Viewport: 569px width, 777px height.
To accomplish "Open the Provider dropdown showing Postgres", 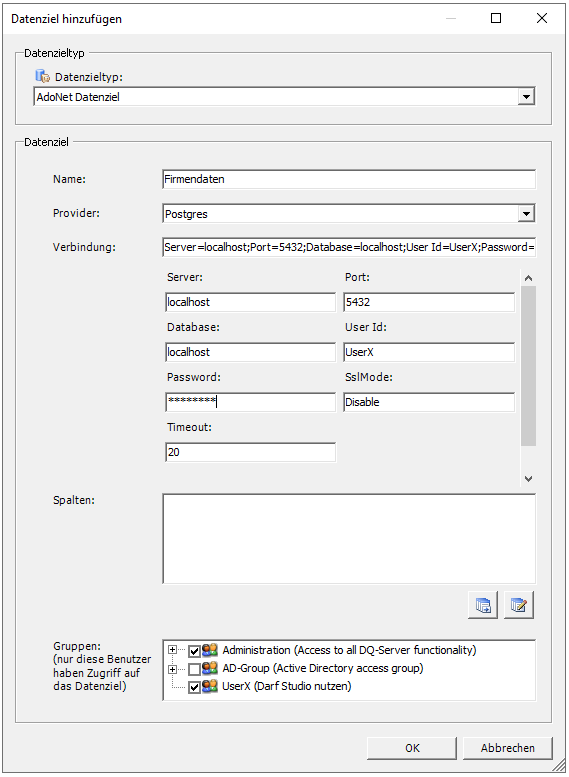I will coord(526,214).
